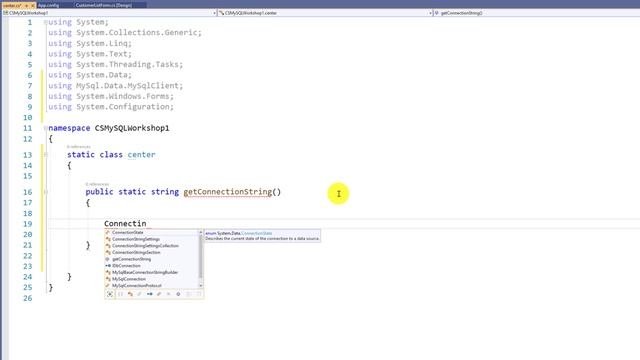Collapse the getConnectionString method block
Viewport: 640px width, 360px height.
point(45,192)
